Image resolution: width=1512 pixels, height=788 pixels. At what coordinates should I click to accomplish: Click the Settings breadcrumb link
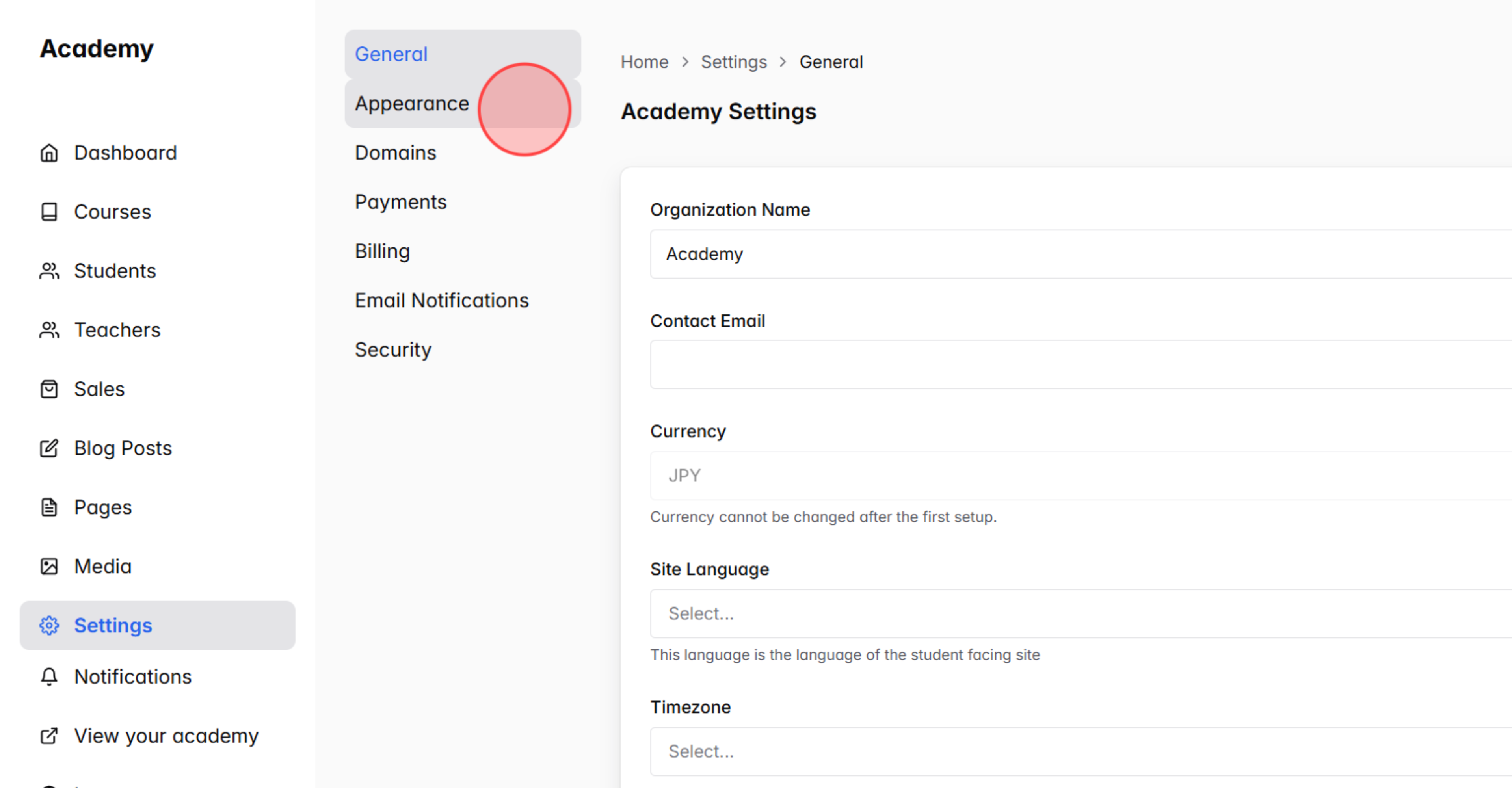click(x=734, y=61)
